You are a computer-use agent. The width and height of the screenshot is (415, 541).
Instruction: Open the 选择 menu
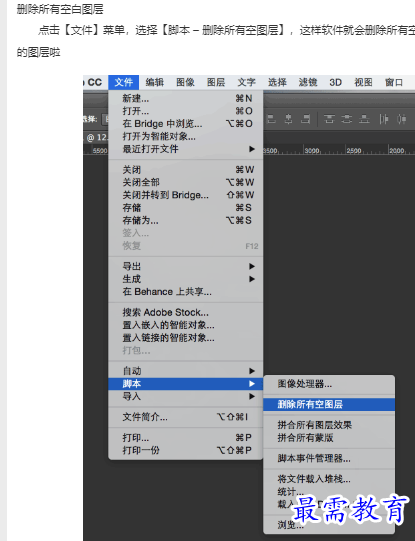coord(277,82)
